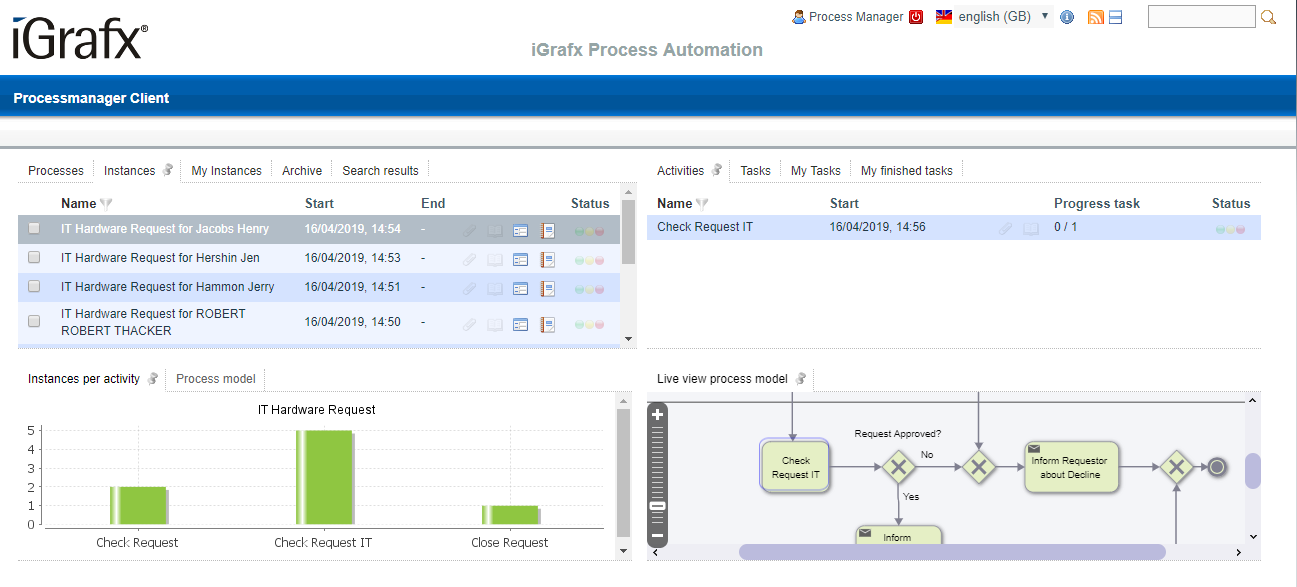Open Name column filter in Activities list

pos(702,204)
